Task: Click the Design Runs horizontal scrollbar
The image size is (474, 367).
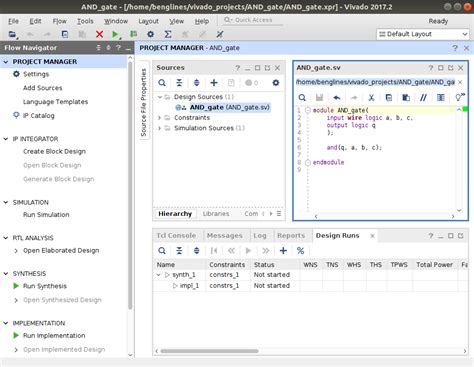Action: coord(209,351)
